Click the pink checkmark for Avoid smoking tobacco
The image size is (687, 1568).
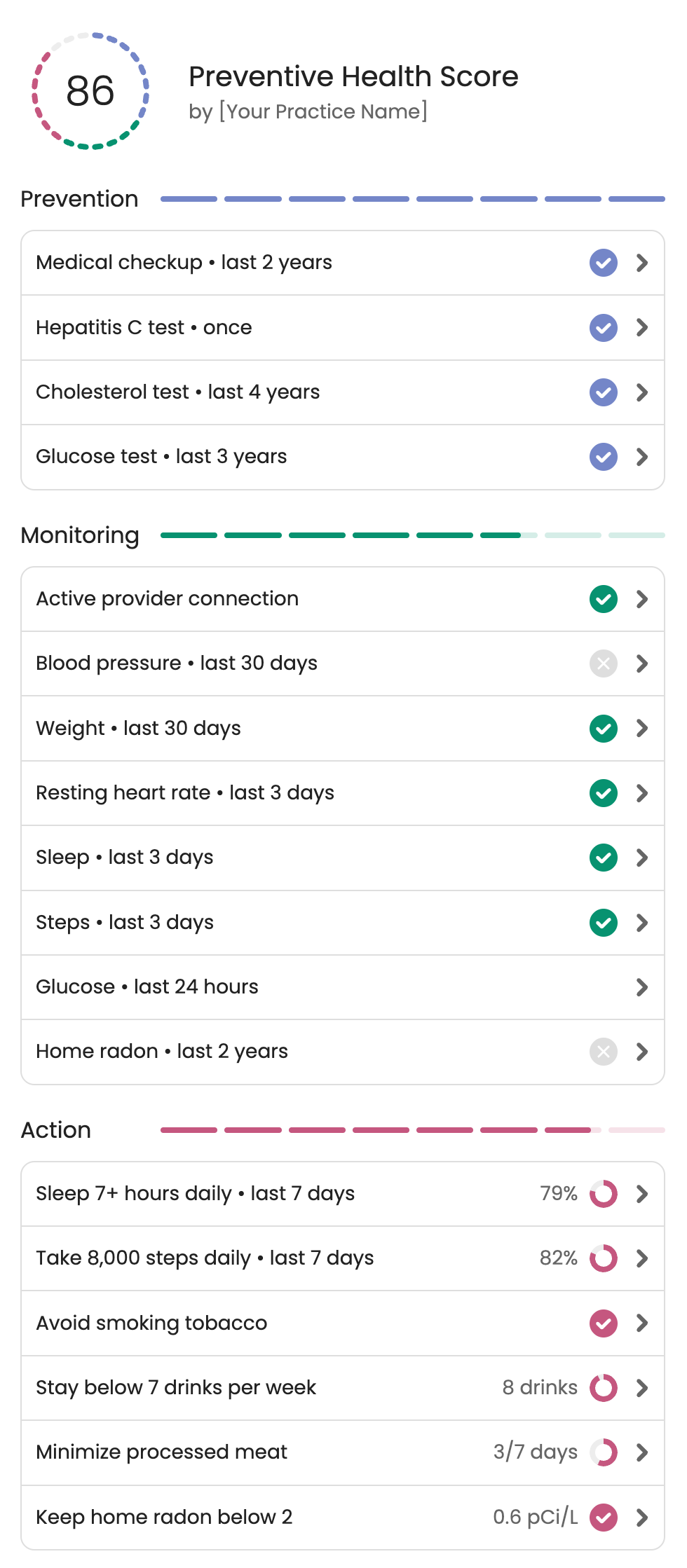[603, 1323]
